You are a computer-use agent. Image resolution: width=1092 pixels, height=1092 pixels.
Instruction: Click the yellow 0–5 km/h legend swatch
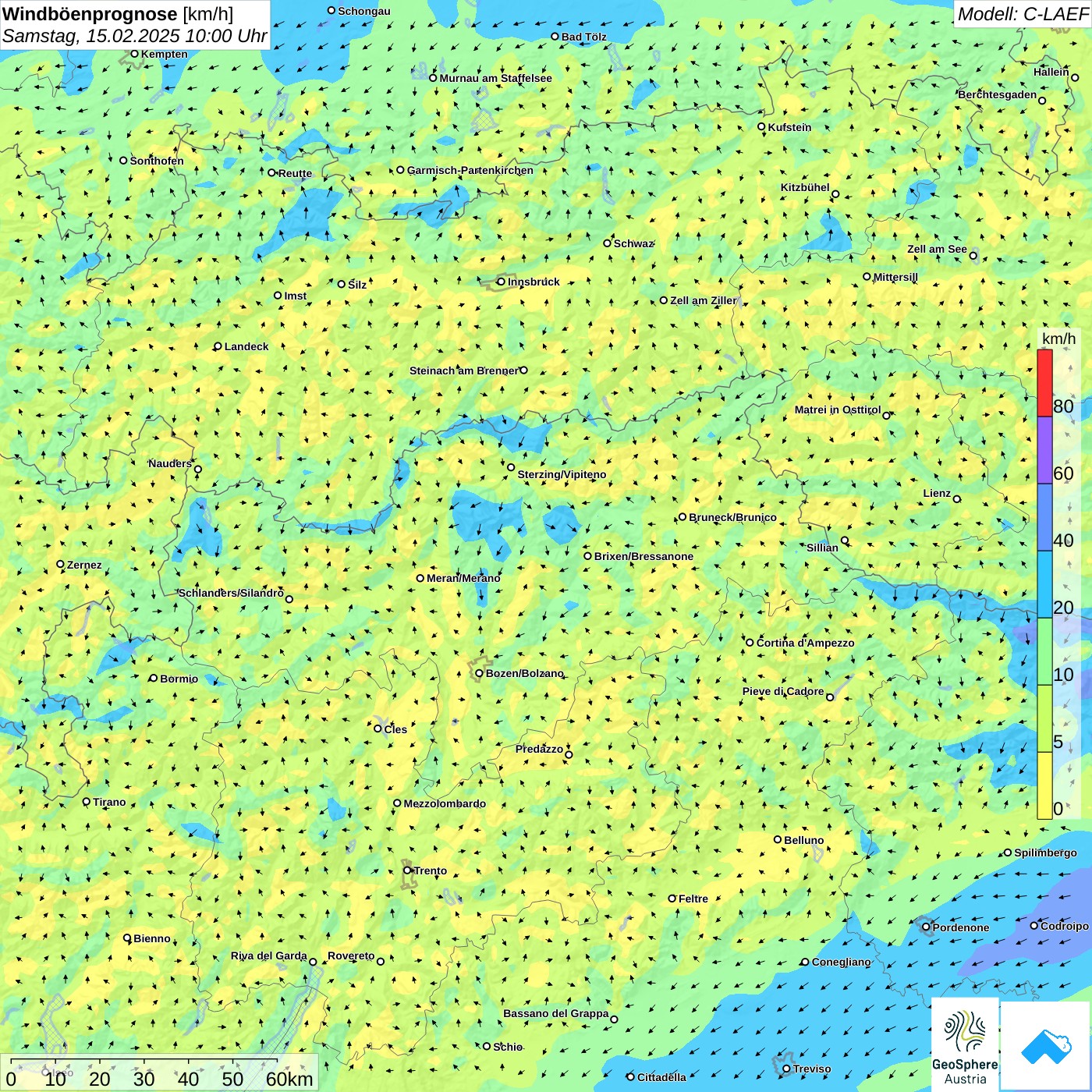pyautogui.click(x=1044, y=785)
